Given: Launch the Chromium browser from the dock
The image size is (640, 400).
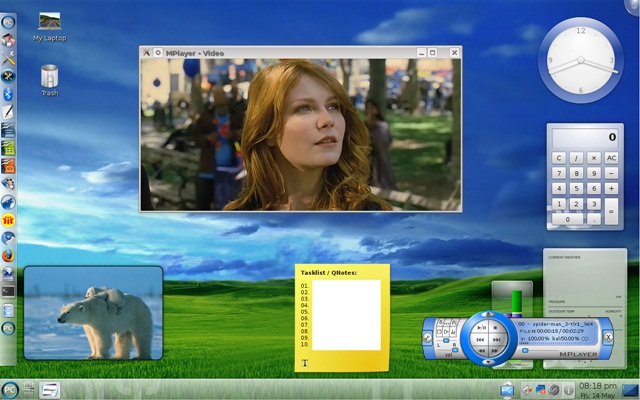Looking at the screenshot, I should coord(8,238).
